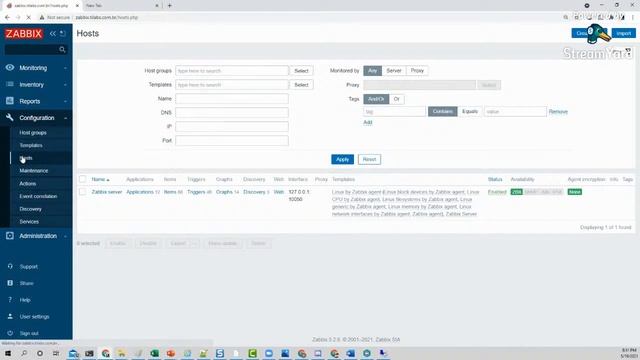
Task: Open the Zabbix server host link
Action: 107,192
